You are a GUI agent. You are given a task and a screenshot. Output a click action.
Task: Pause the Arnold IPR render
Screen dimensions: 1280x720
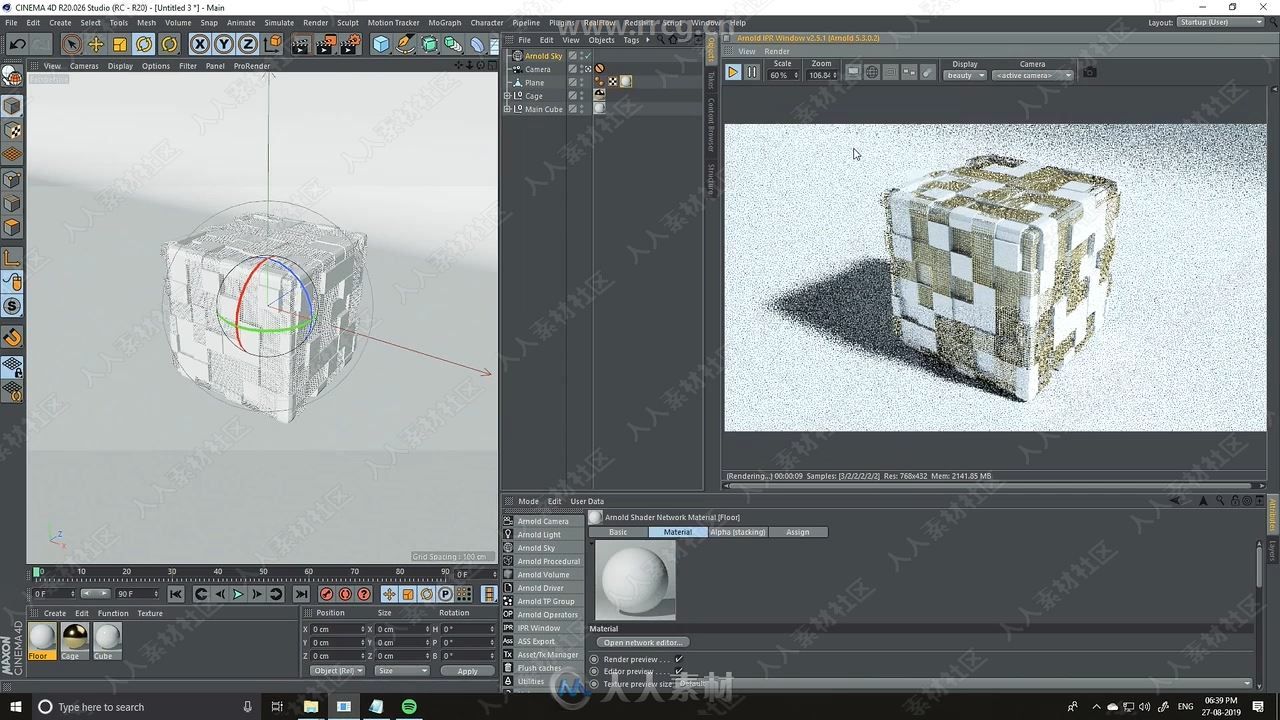pos(751,72)
